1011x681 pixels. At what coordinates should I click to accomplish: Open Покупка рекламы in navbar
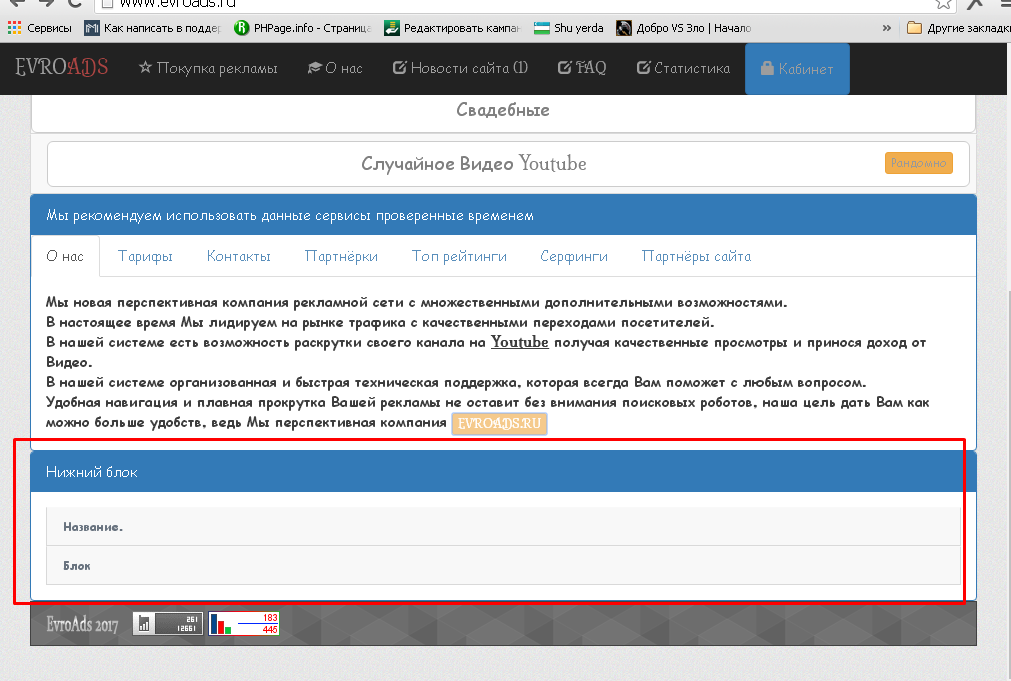(x=208, y=68)
